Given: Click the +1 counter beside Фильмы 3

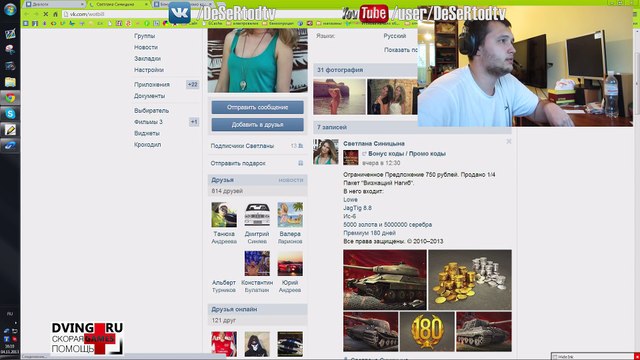Looking at the screenshot, I should point(194,122).
